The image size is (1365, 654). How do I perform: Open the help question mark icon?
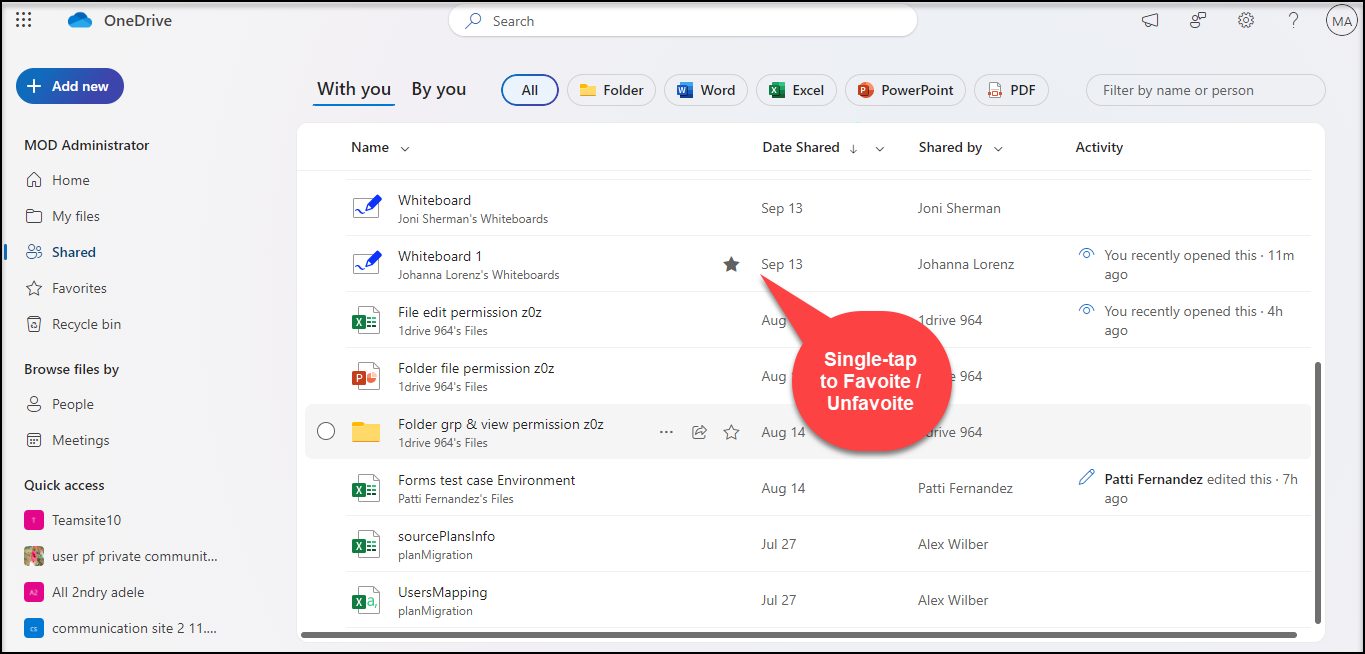point(1293,20)
